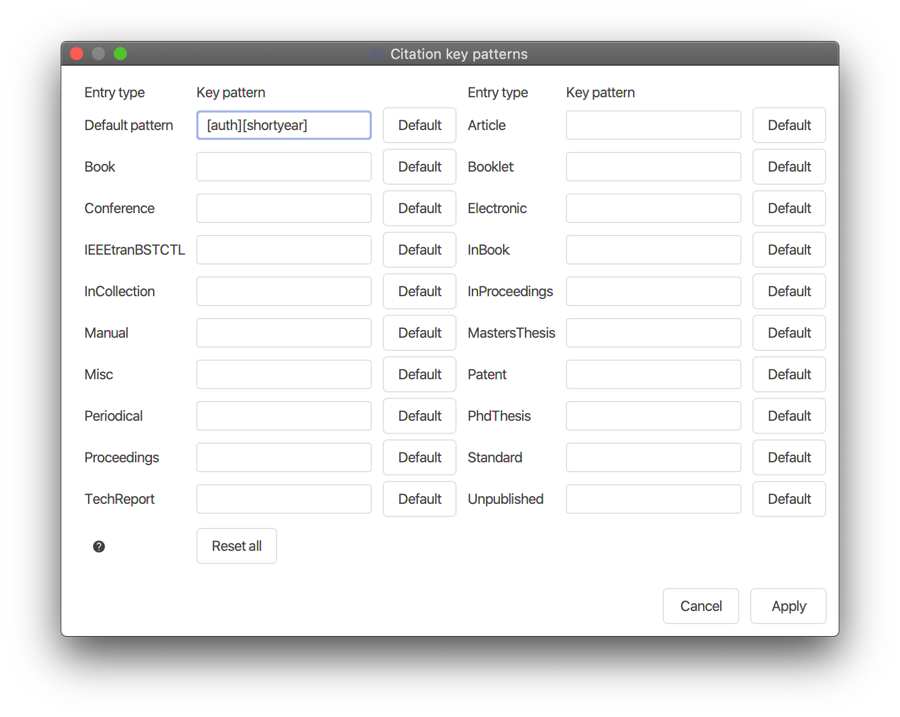This screenshot has width=900, height=717.
Task: Click the MastersThesis key pattern field
Action: 653,332
